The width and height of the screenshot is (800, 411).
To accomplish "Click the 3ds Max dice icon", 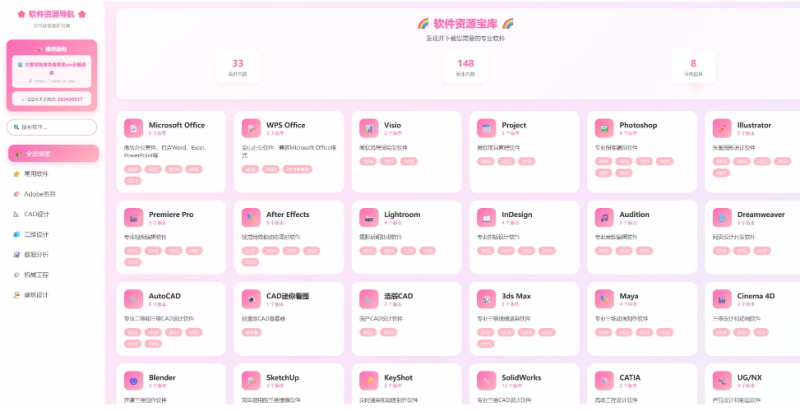I will click(x=486, y=299).
